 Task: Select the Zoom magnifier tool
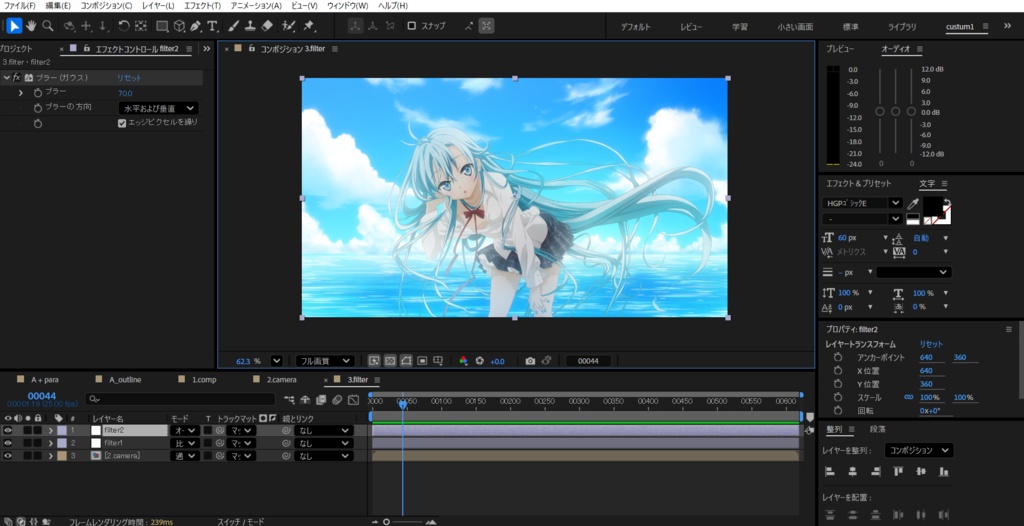point(48,26)
